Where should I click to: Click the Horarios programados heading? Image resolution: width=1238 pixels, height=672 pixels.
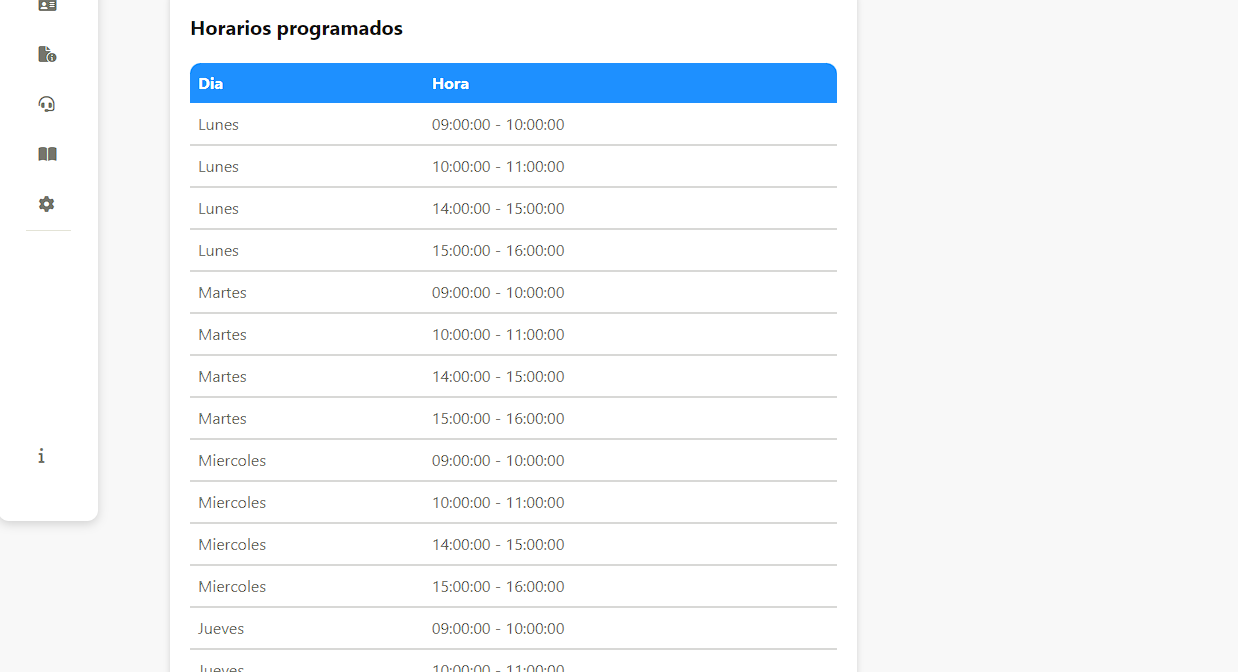296,29
